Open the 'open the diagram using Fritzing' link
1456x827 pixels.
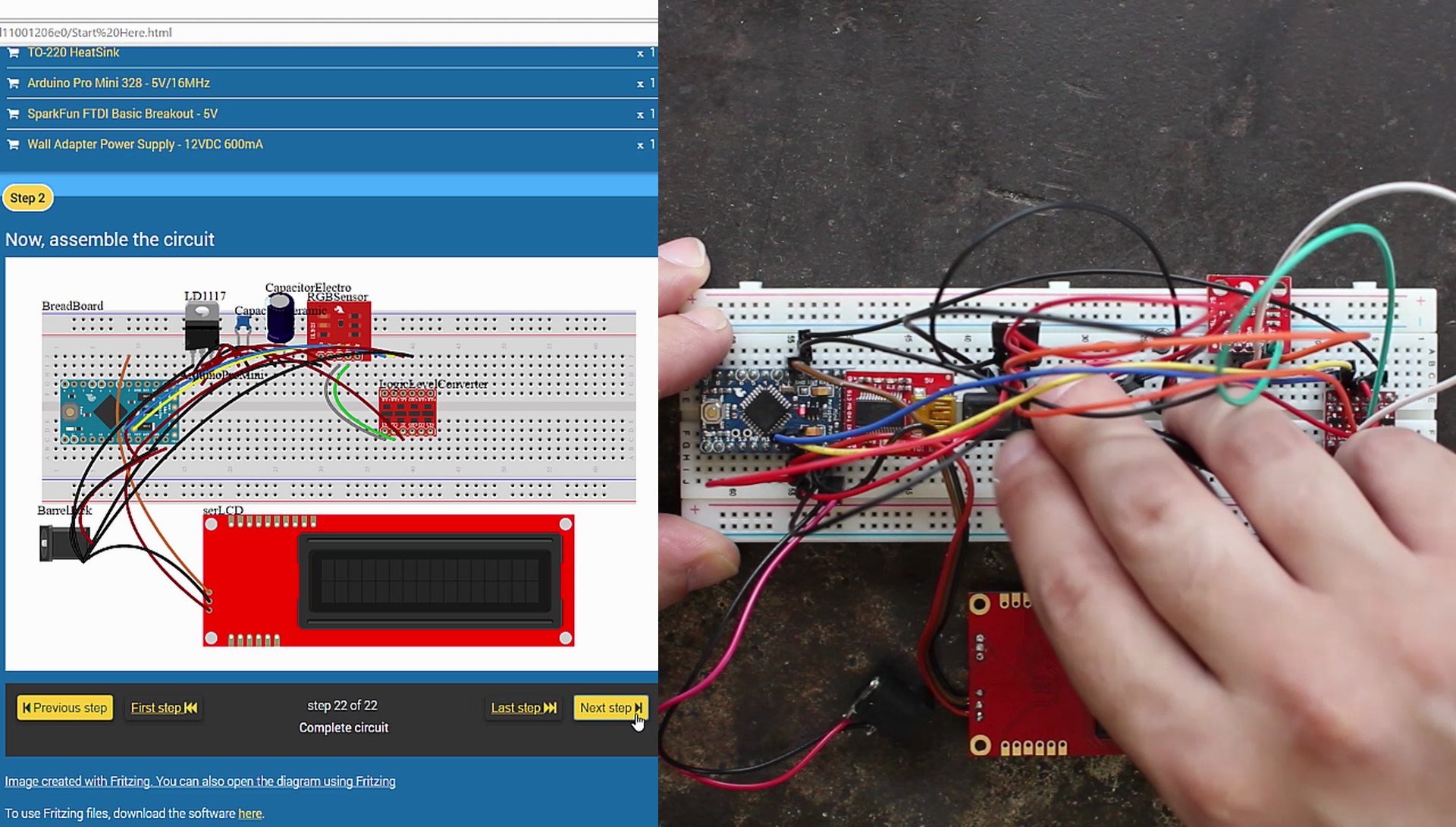(305, 781)
